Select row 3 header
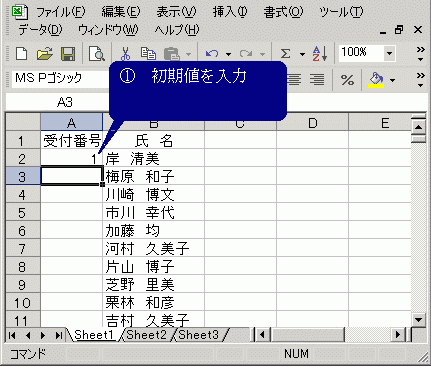The width and height of the screenshot is (431, 366). 23,176
